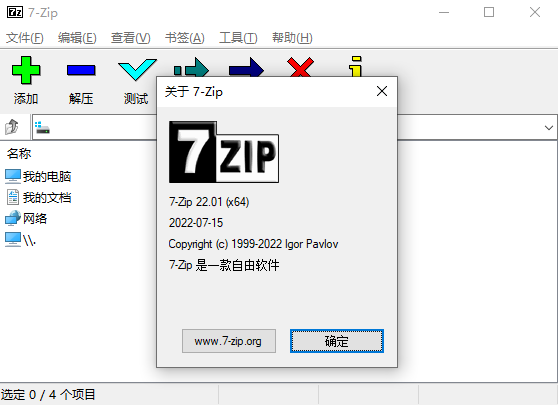Click the 7z app icon in title bar
This screenshot has height=405, width=558.
(15, 12)
